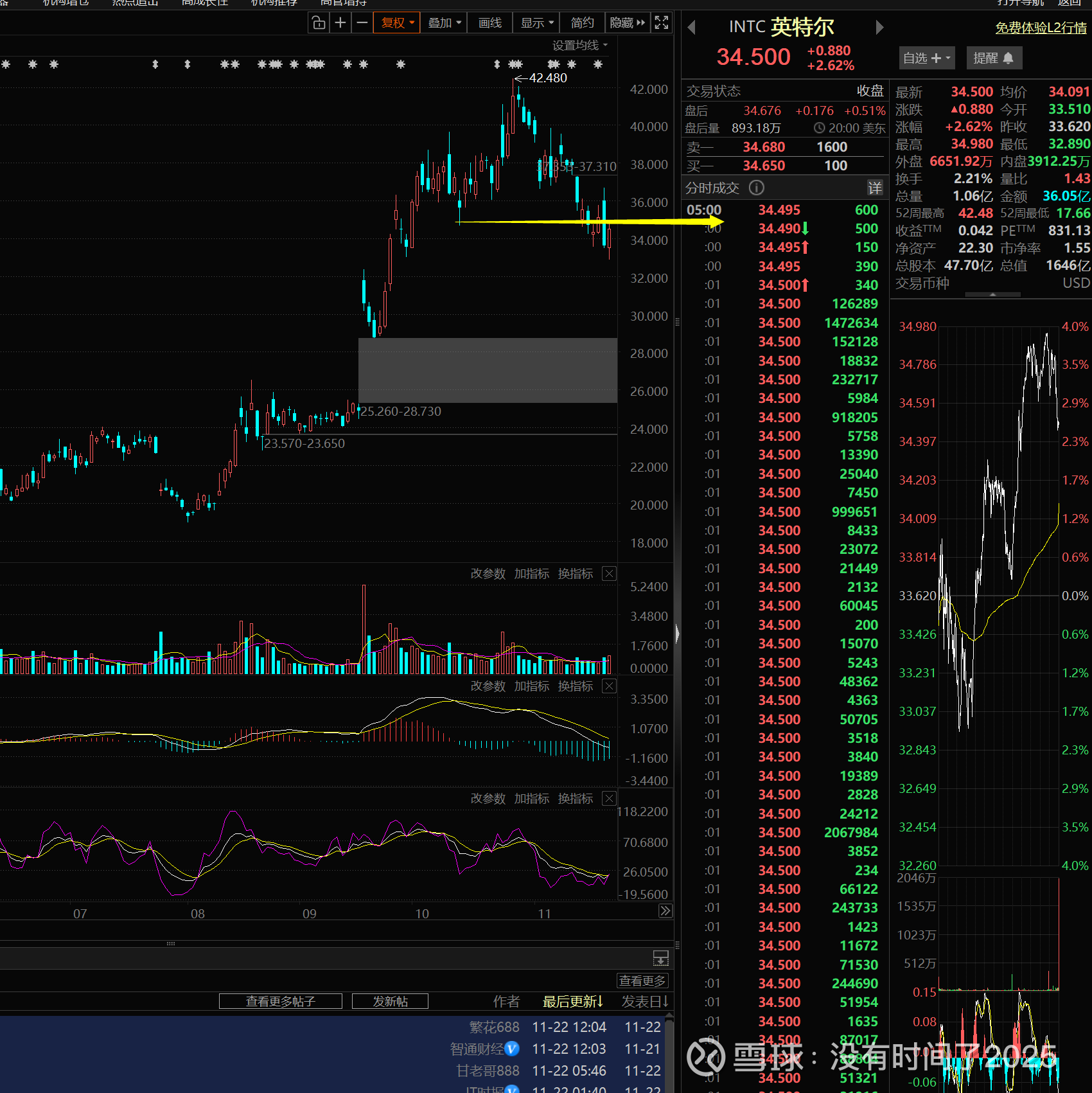Click the 52周最高 value 42.48
Image resolution: width=1092 pixels, height=1093 pixels.
[x=976, y=213]
